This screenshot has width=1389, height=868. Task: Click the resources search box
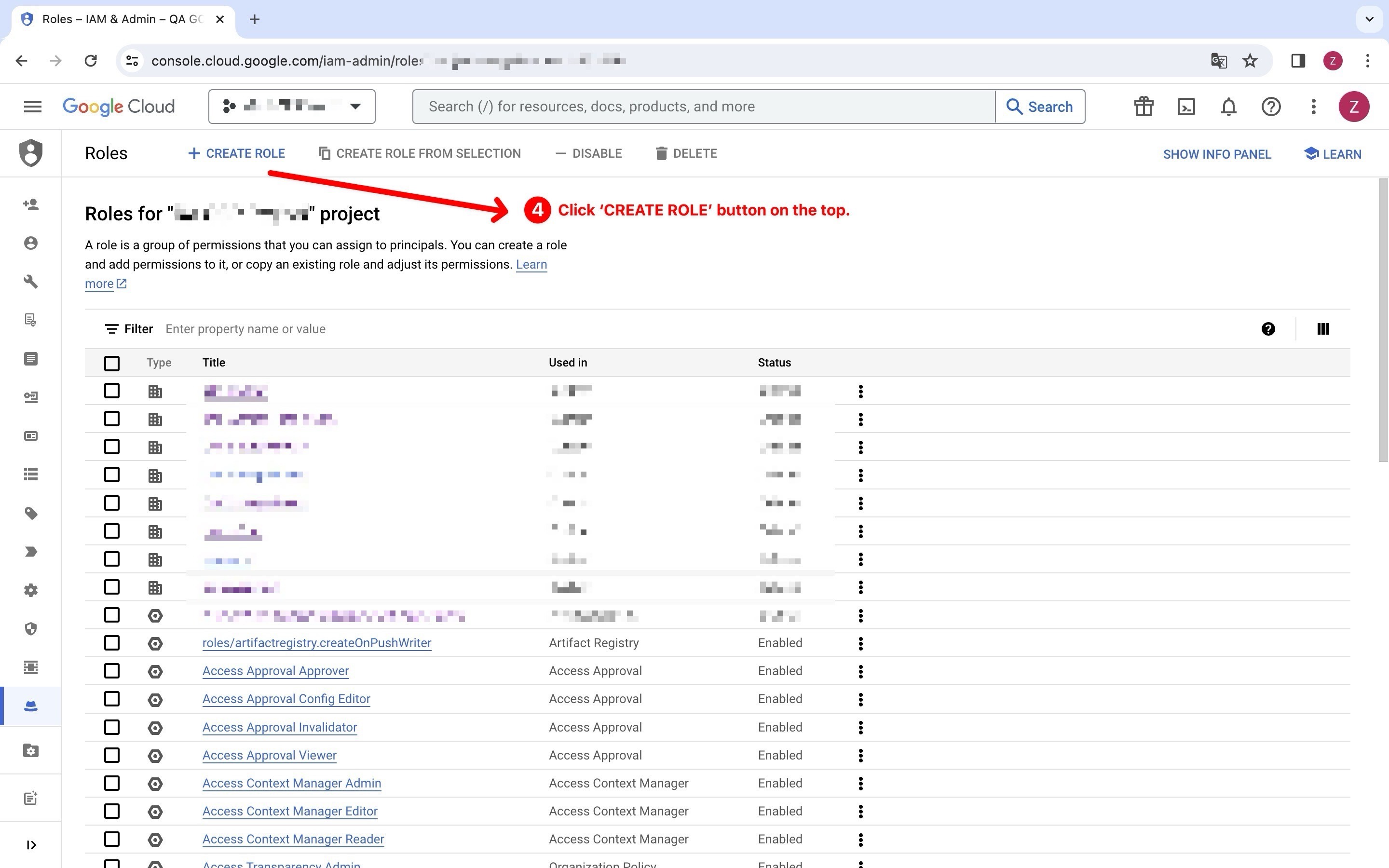pos(704,106)
